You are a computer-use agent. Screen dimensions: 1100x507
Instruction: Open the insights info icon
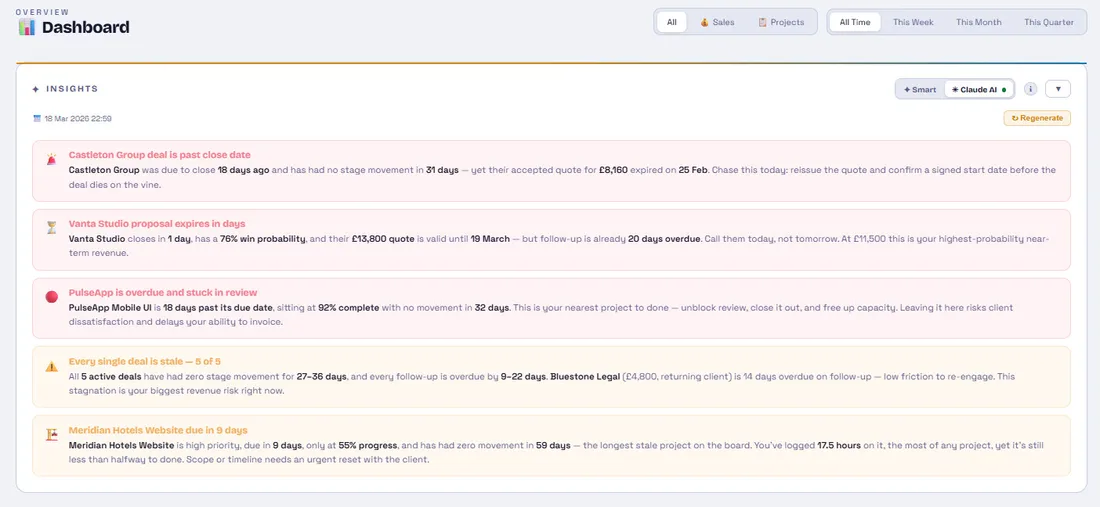[1030, 89]
